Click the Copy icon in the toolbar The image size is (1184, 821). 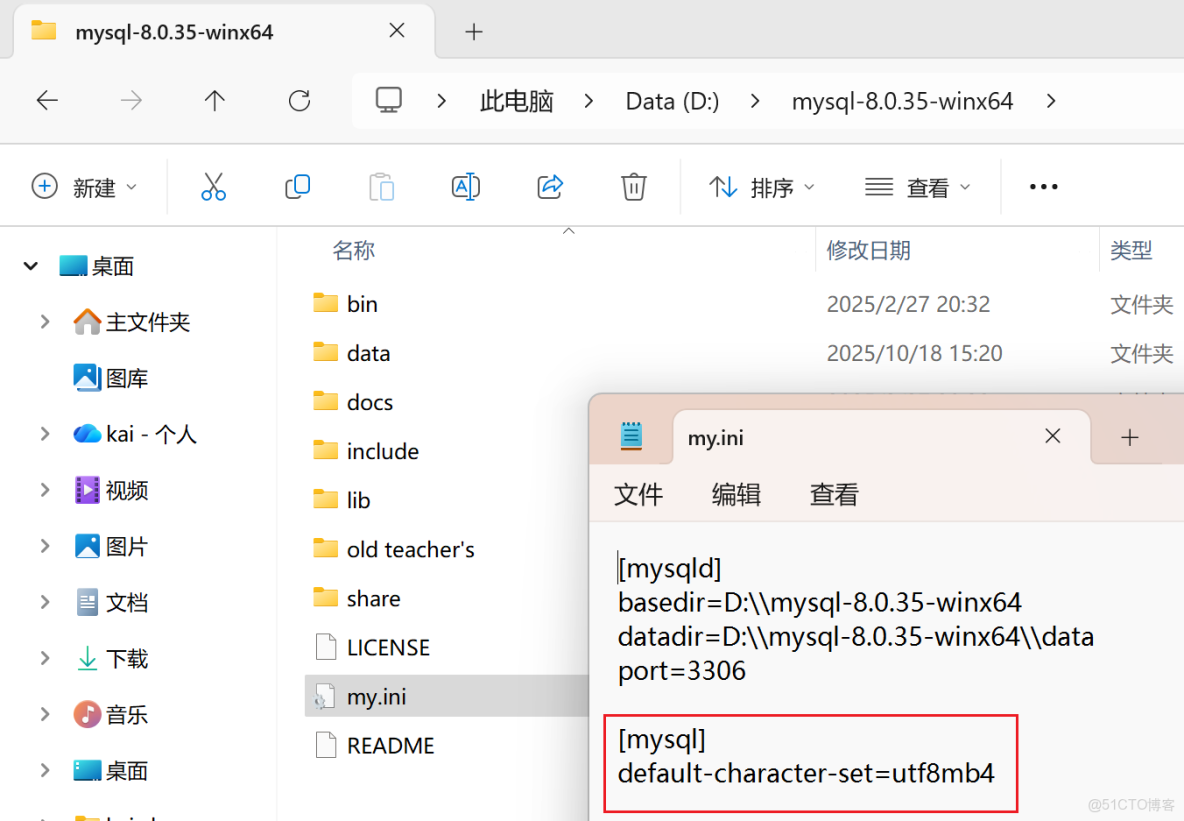click(297, 186)
